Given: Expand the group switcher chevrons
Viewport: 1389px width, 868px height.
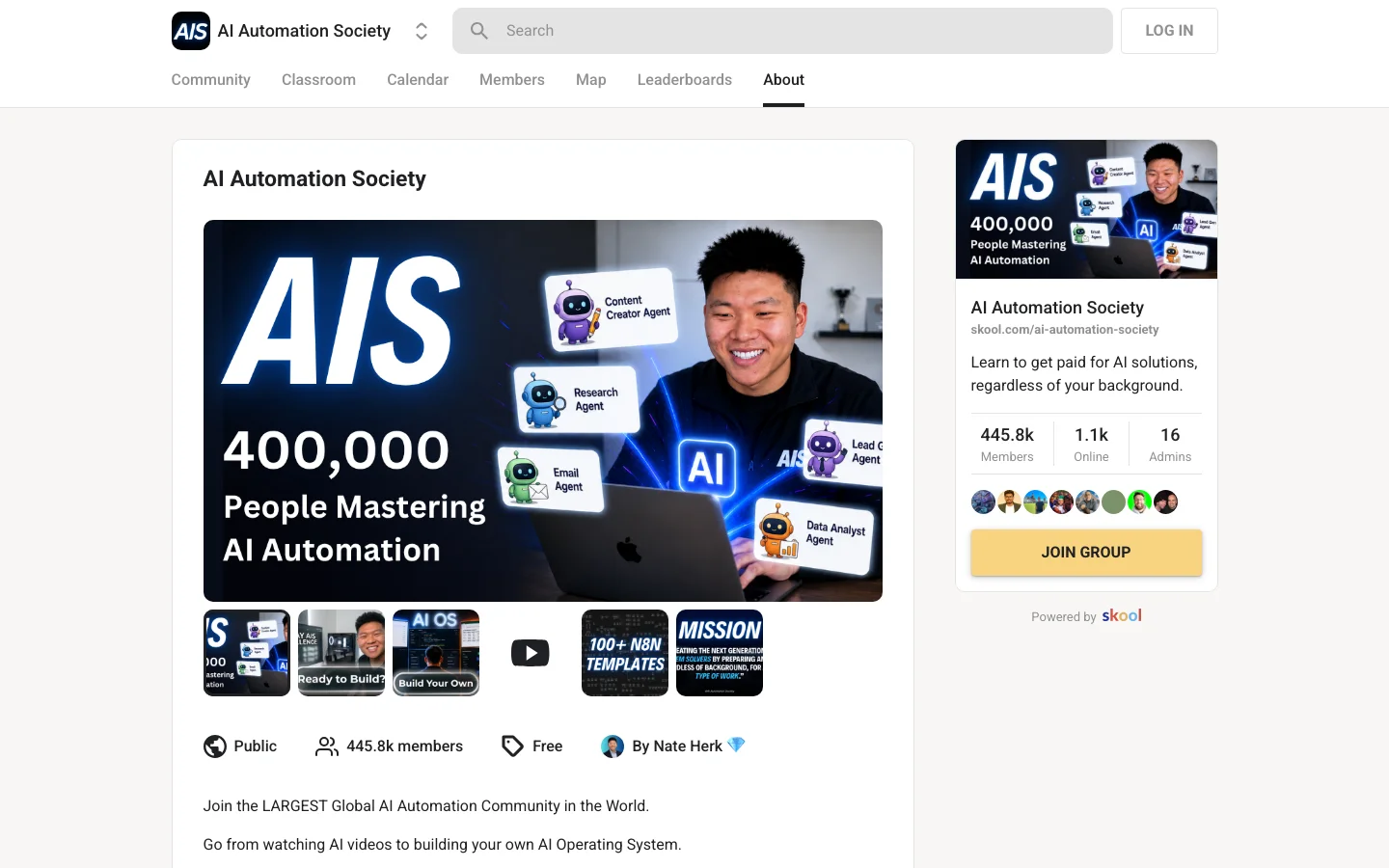Looking at the screenshot, I should pyautogui.click(x=422, y=31).
